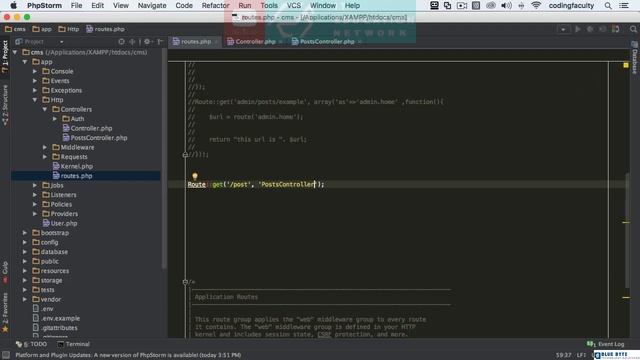
Task: Open the File menu
Action: click(76, 5)
